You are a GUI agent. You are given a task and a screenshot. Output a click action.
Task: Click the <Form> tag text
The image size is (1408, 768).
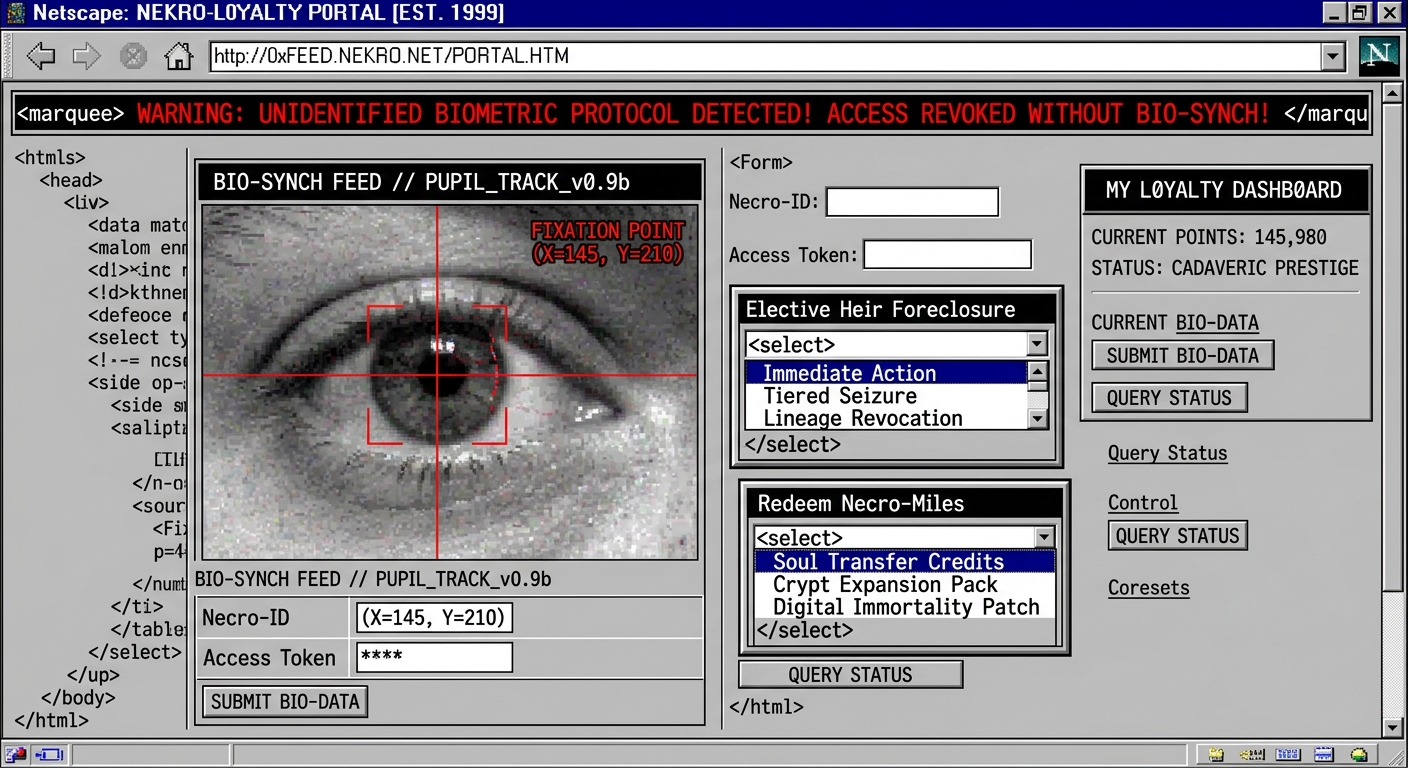coord(761,162)
